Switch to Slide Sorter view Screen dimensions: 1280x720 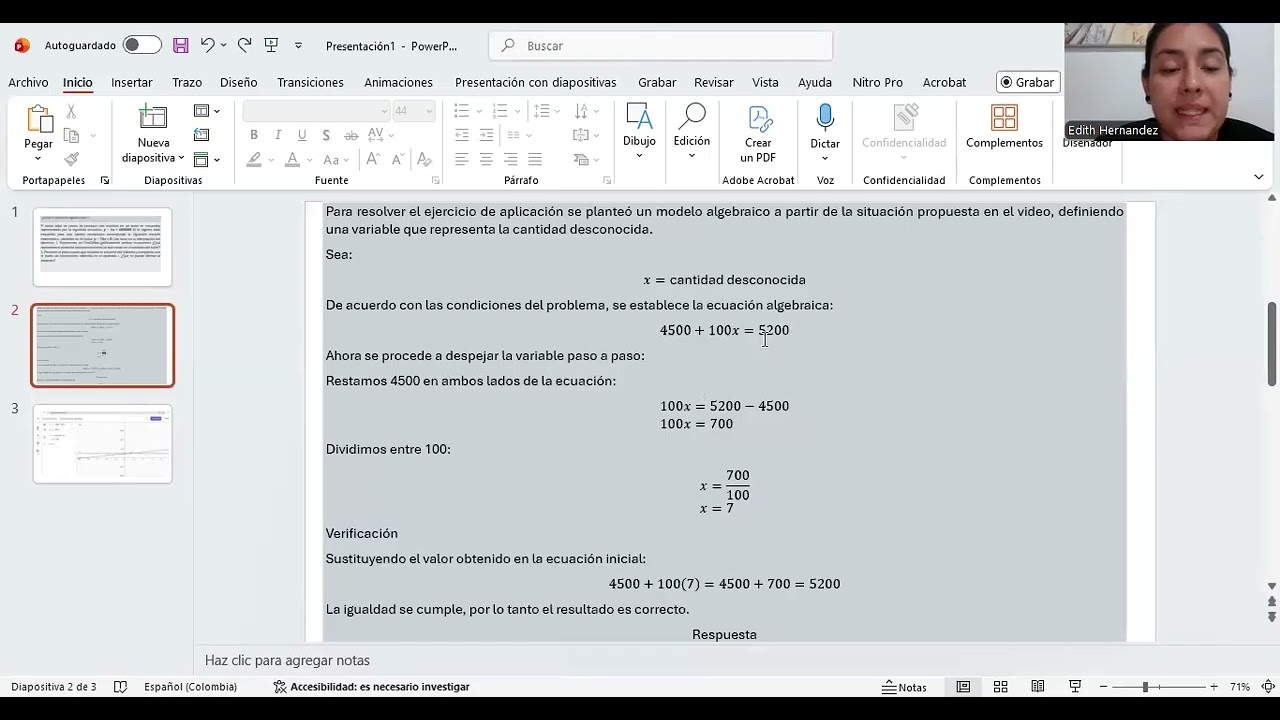tap(1000, 687)
